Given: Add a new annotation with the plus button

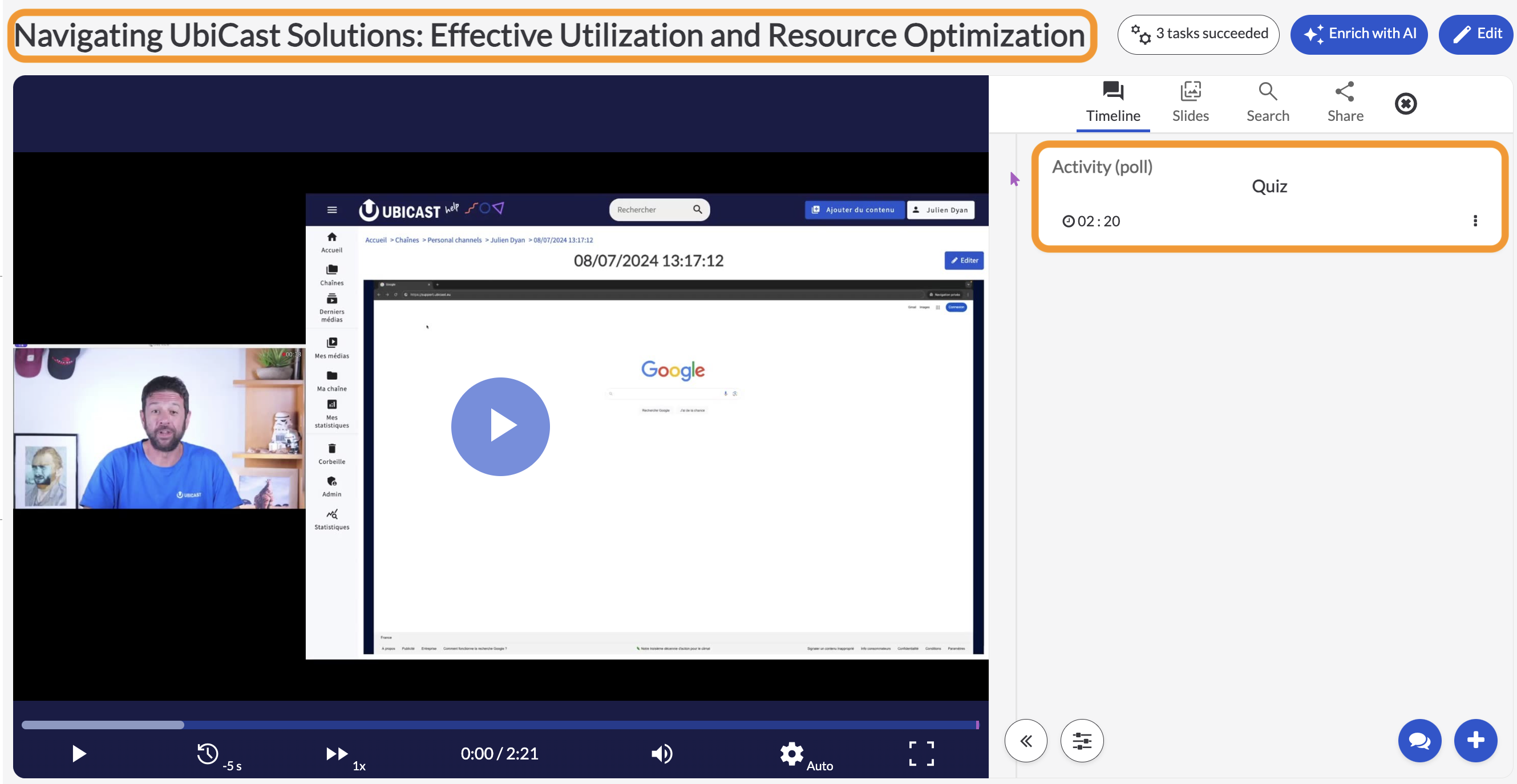Looking at the screenshot, I should [x=1475, y=741].
